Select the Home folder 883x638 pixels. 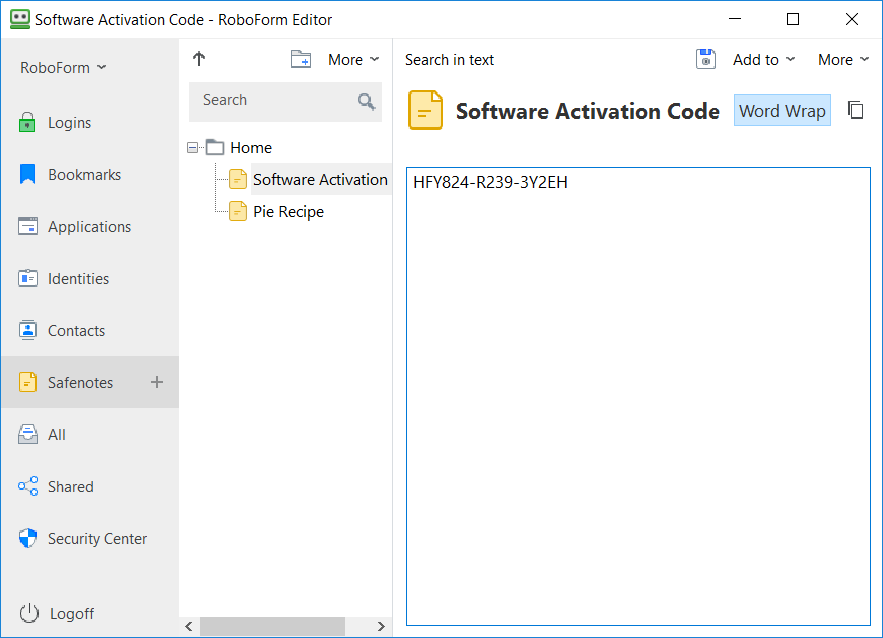(251, 148)
